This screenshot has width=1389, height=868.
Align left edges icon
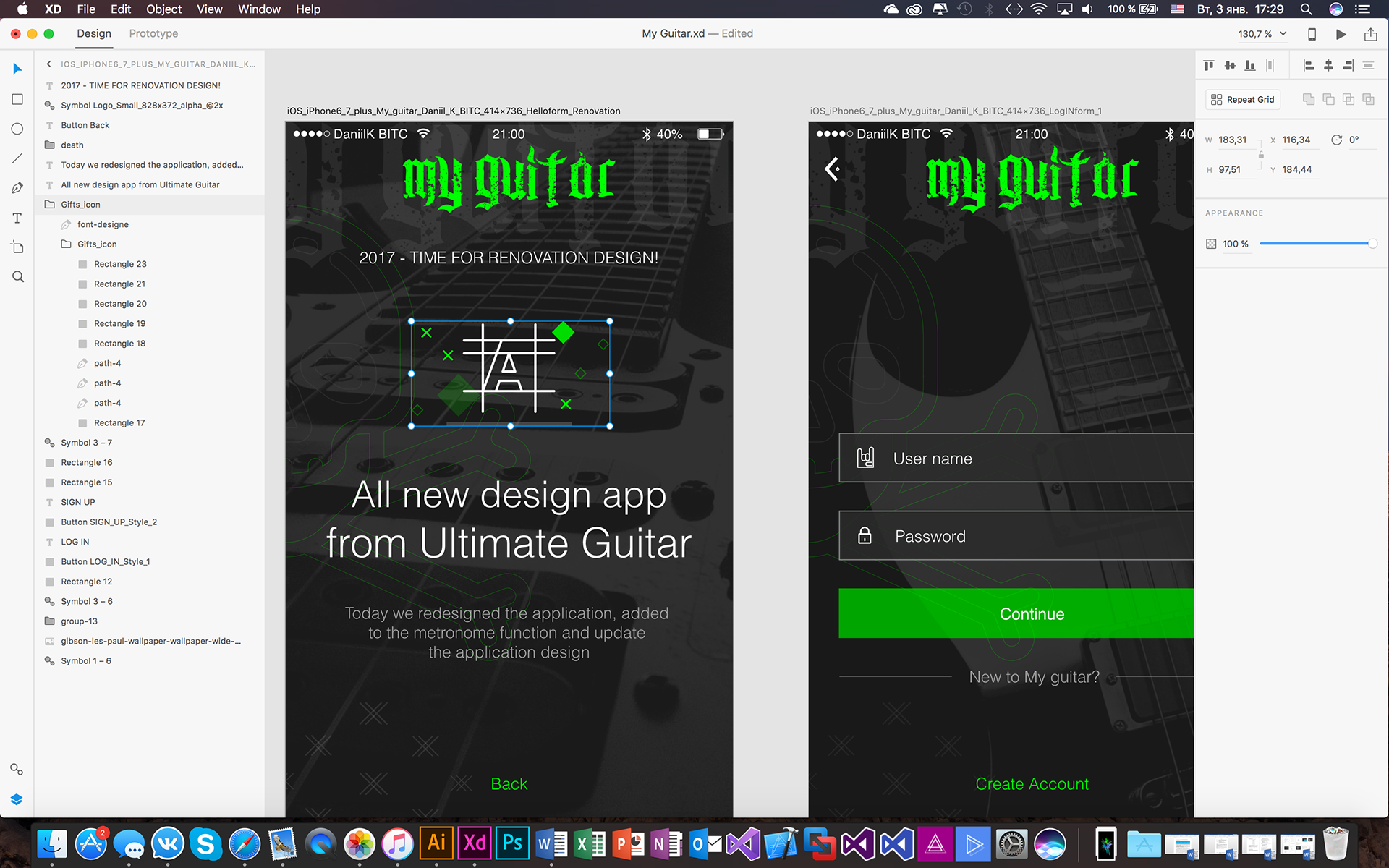pyautogui.click(x=1308, y=66)
